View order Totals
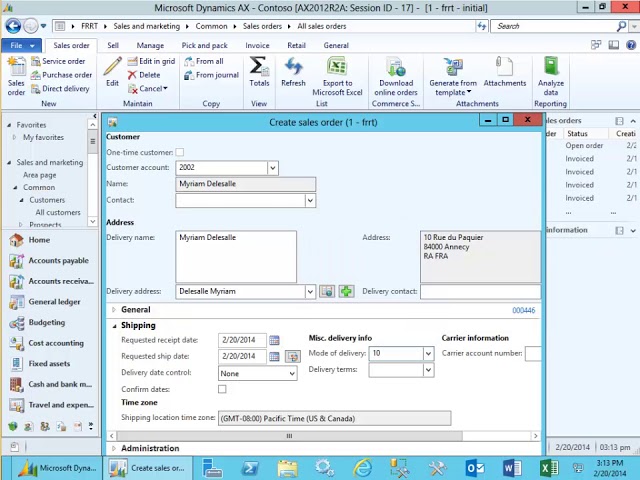 point(259,71)
